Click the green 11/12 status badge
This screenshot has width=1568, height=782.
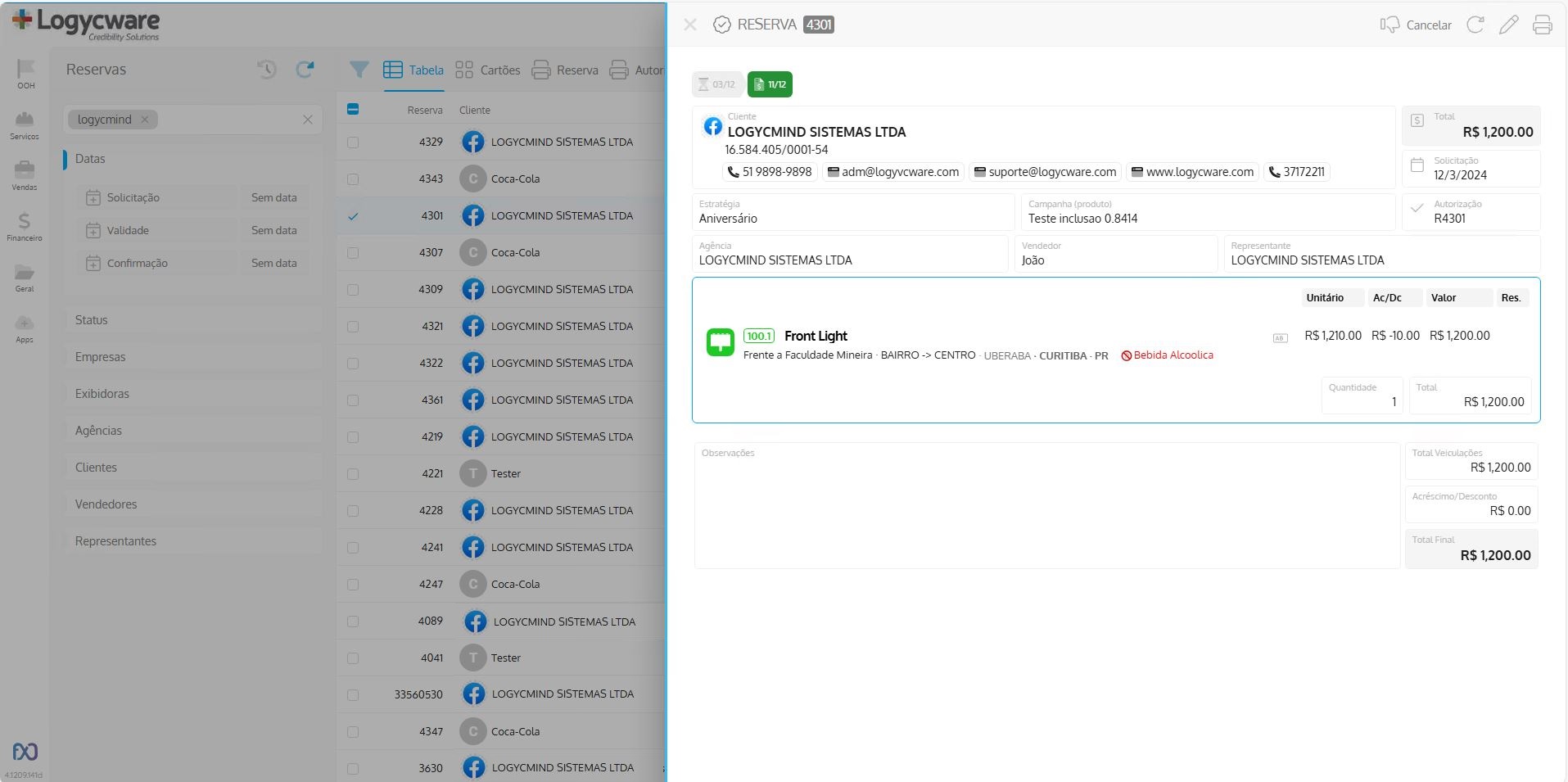770,84
